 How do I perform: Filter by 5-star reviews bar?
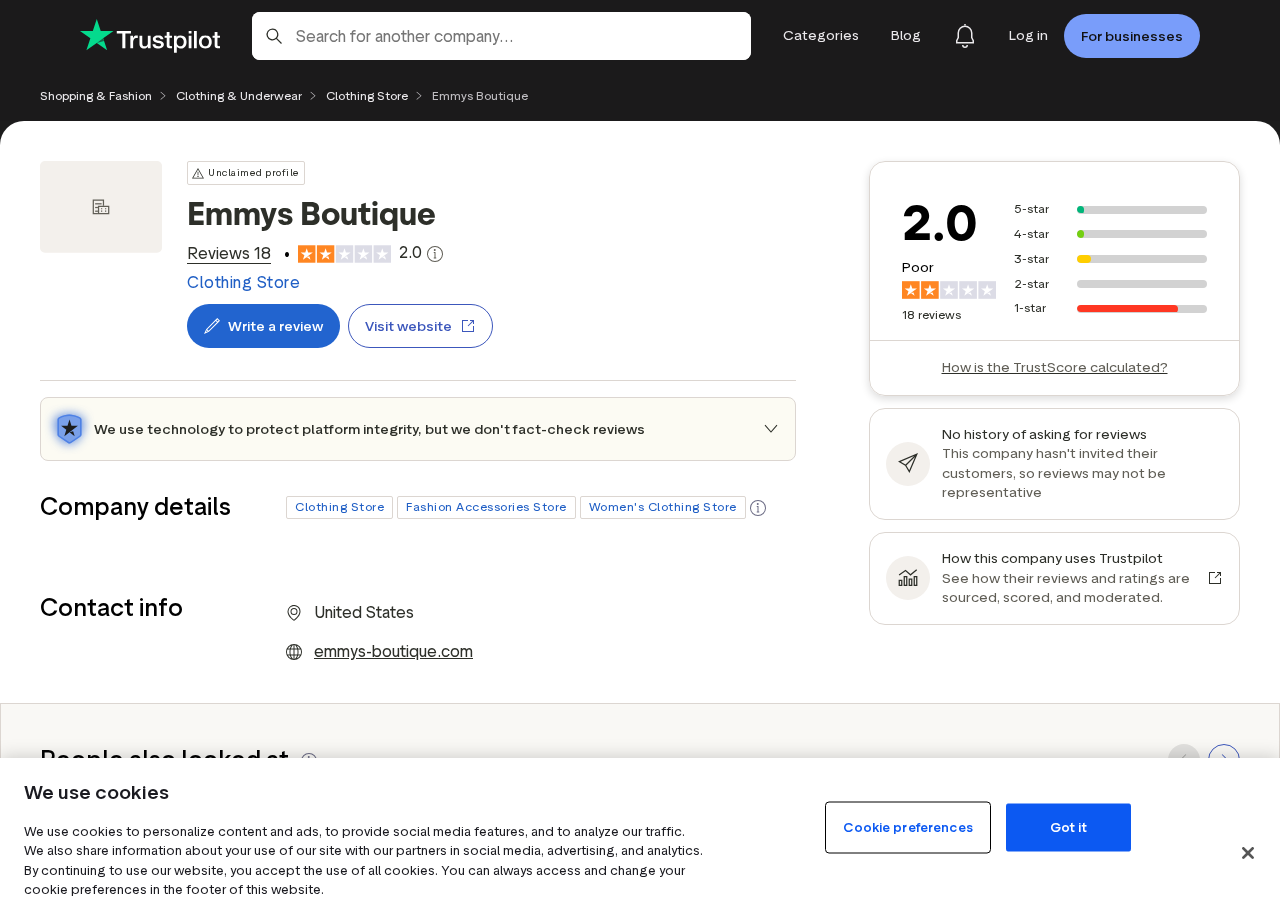(x=1110, y=209)
